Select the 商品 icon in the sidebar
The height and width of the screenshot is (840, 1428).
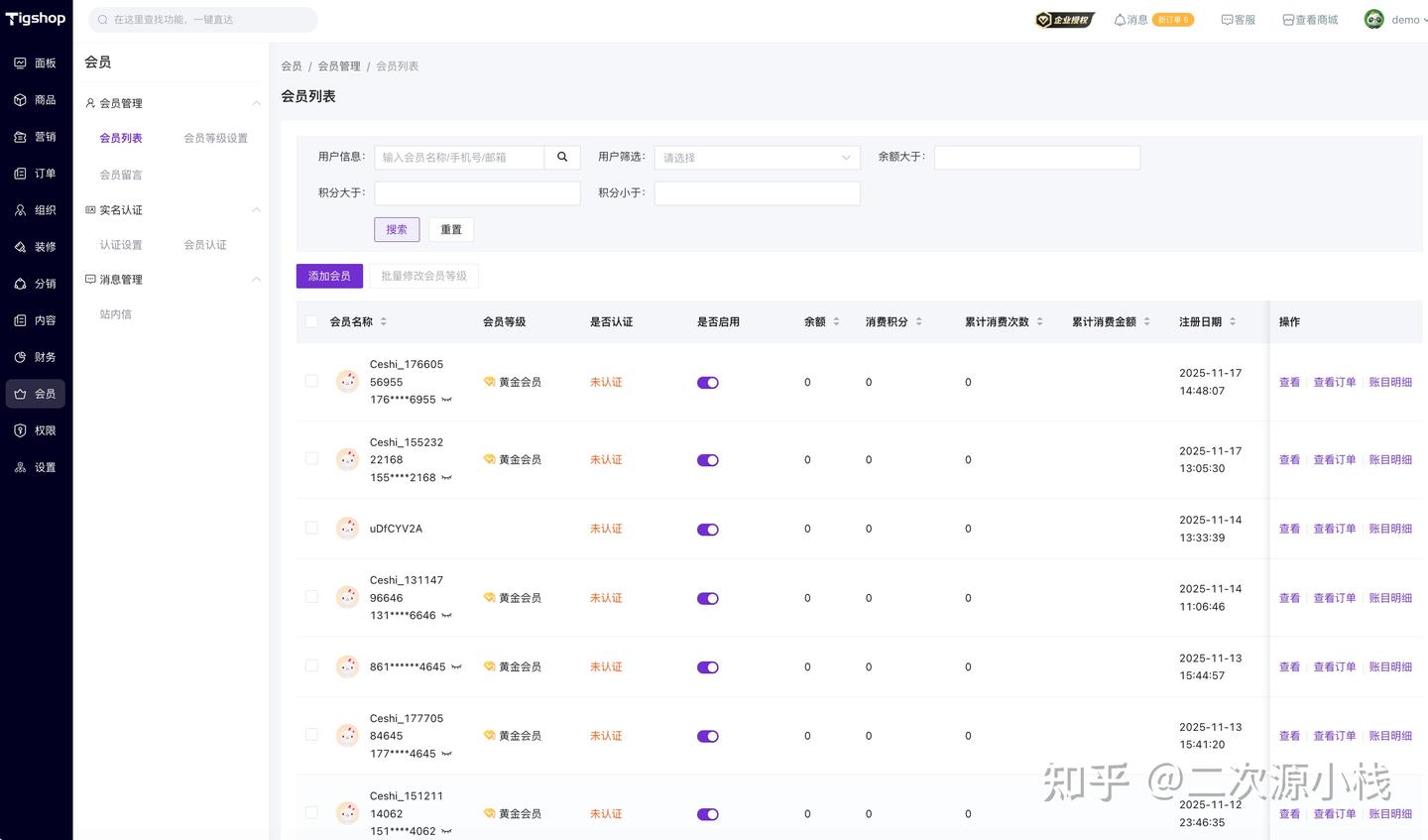(x=21, y=99)
